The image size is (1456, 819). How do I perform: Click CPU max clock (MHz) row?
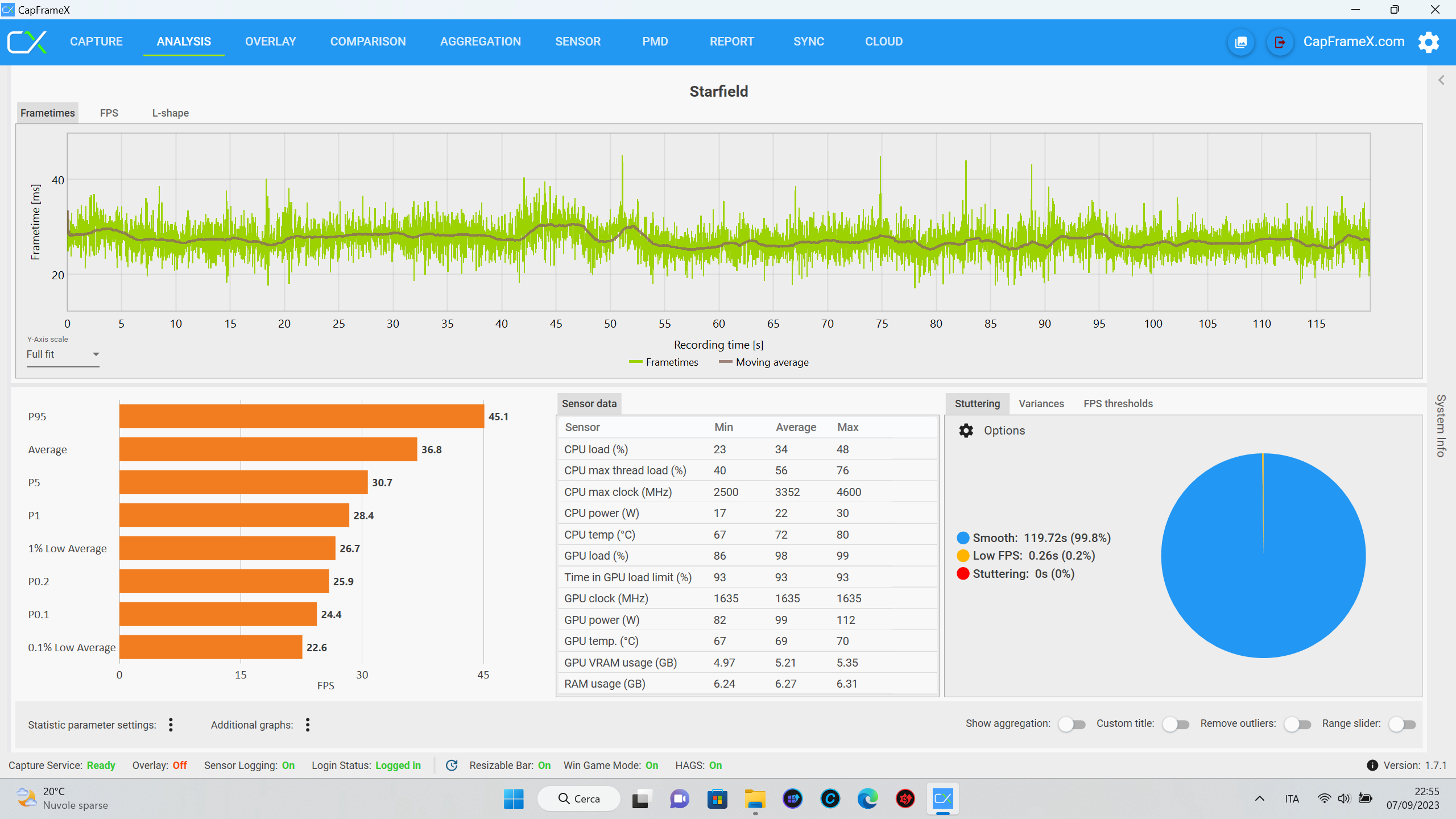pyautogui.click(x=747, y=492)
